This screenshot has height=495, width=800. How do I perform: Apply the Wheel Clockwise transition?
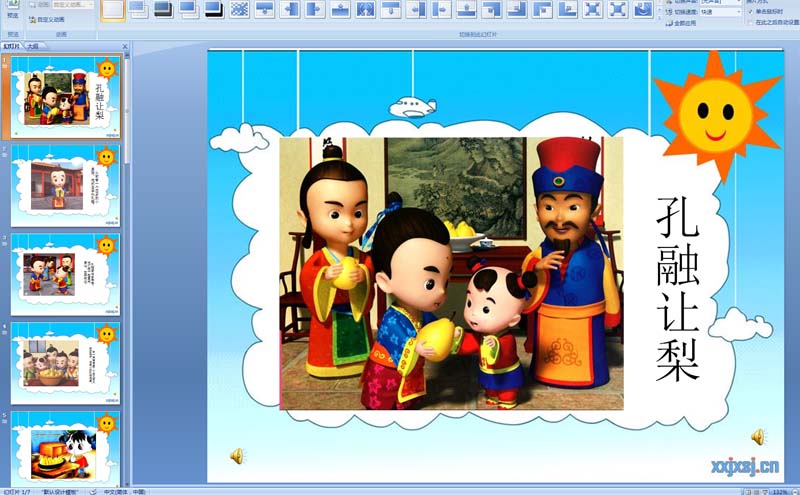[643, 9]
